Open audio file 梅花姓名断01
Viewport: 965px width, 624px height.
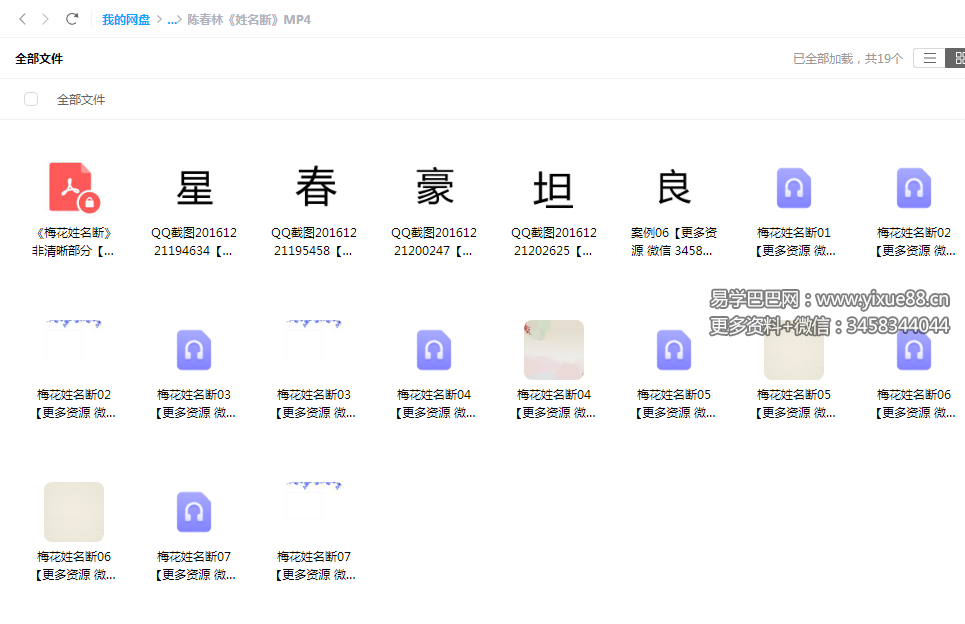793,187
